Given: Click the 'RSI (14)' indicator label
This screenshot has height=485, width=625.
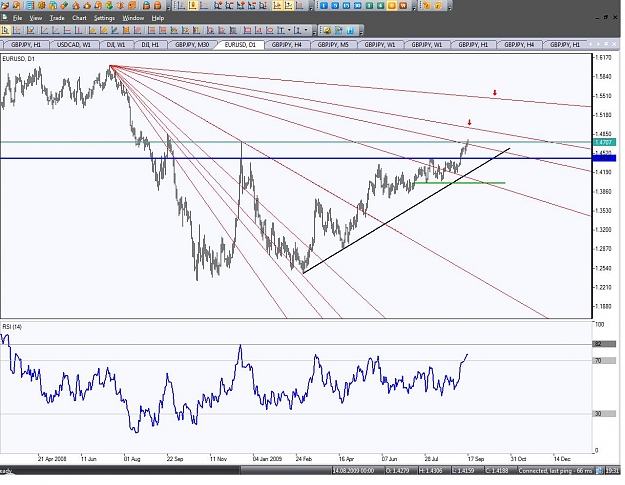Looking at the screenshot, I should pos(12,327).
